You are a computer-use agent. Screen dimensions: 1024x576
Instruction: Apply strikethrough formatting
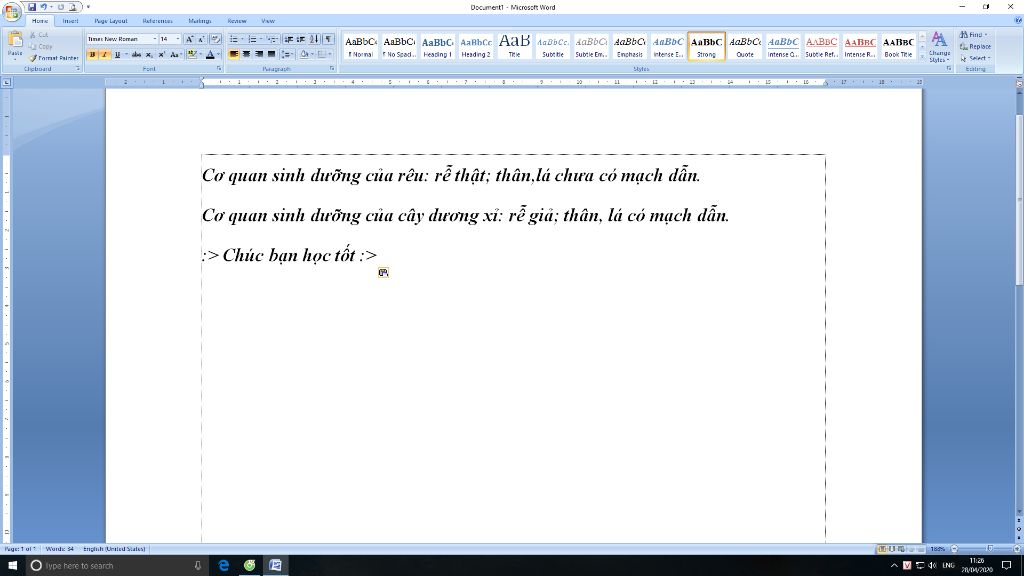pos(136,54)
